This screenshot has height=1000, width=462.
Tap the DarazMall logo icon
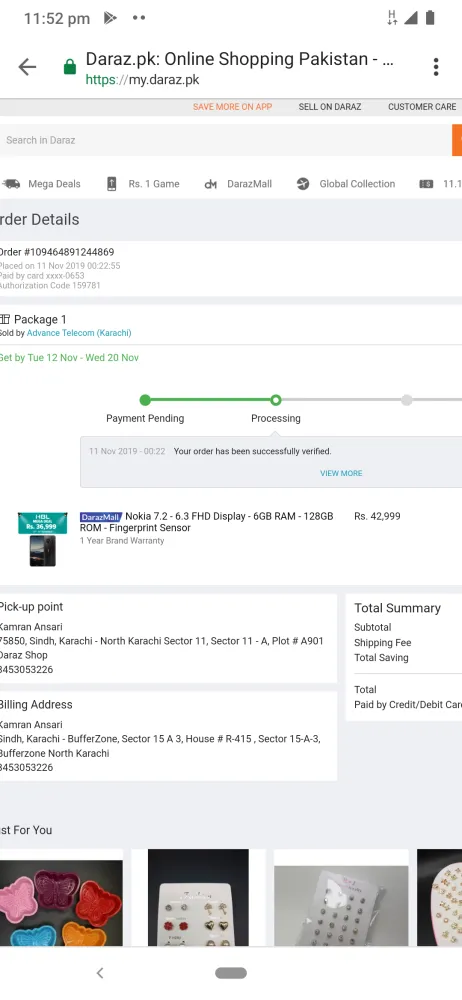211,184
